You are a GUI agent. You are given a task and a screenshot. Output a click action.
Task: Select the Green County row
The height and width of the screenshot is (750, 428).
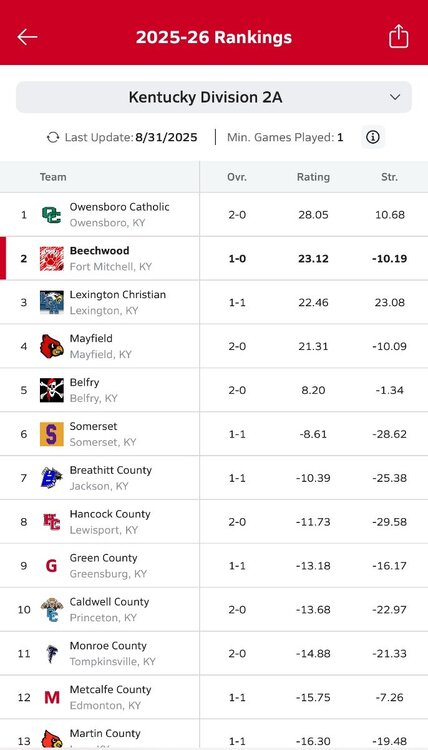click(x=214, y=566)
